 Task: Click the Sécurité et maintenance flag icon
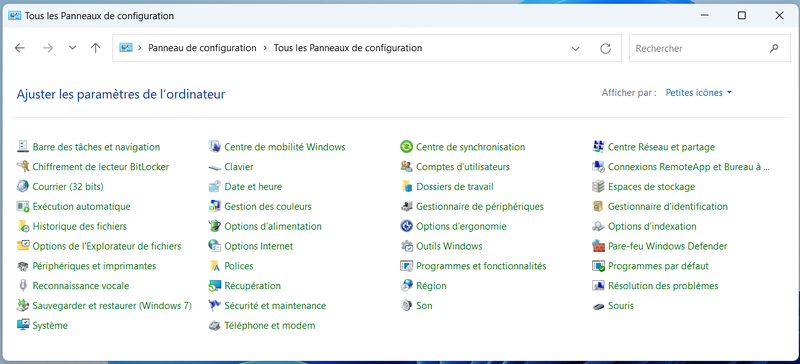coord(215,306)
